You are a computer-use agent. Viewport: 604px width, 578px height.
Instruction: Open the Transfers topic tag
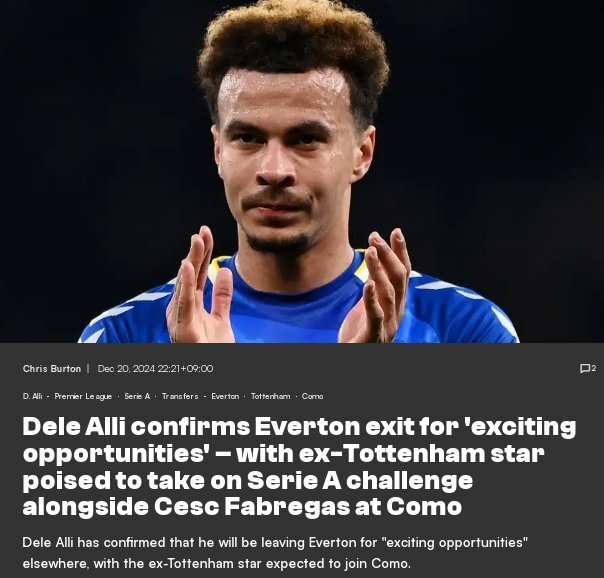(x=180, y=396)
